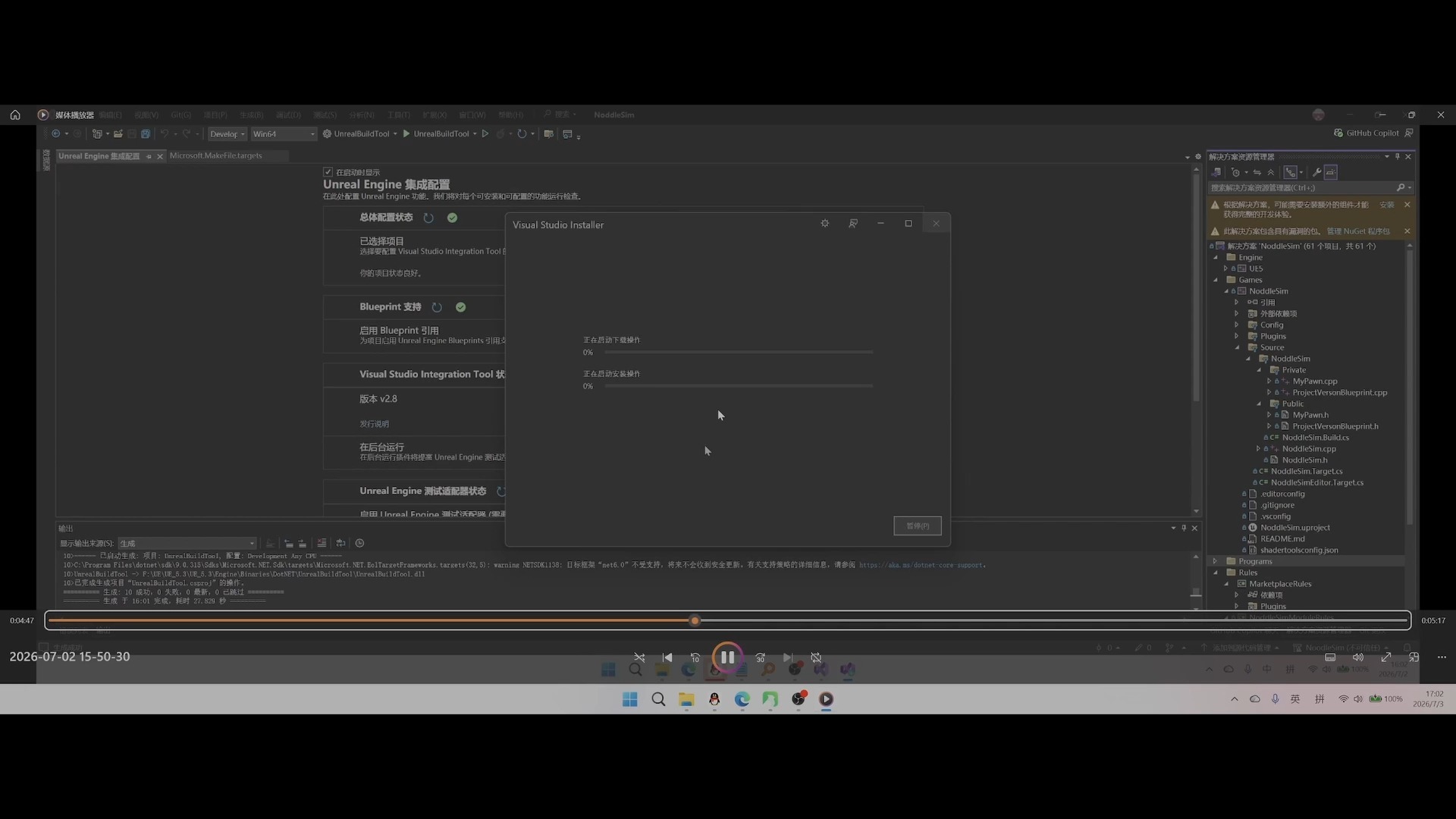Image resolution: width=1456 pixels, height=819 pixels.
Task: Select ProjectVersonBlueprint.h in the tree
Action: tap(1335, 426)
